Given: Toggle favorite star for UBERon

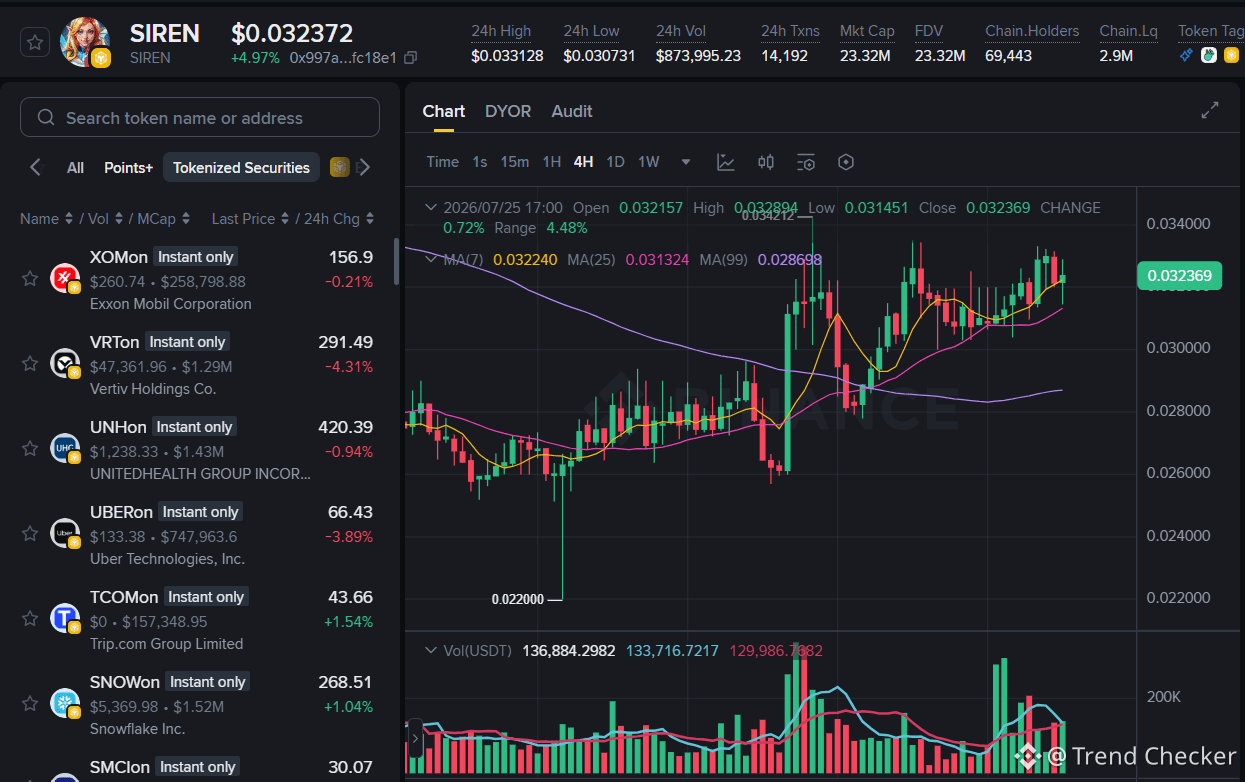Looking at the screenshot, I should pyautogui.click(x=30, y=533).
